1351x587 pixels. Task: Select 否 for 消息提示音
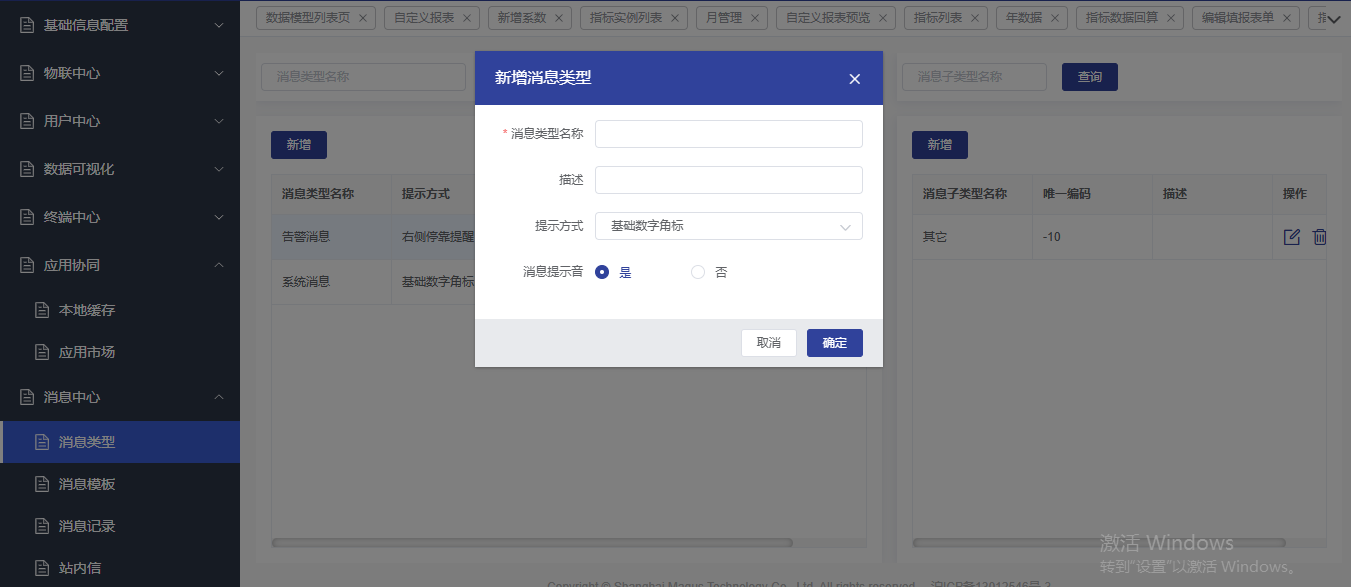point(698,272)
